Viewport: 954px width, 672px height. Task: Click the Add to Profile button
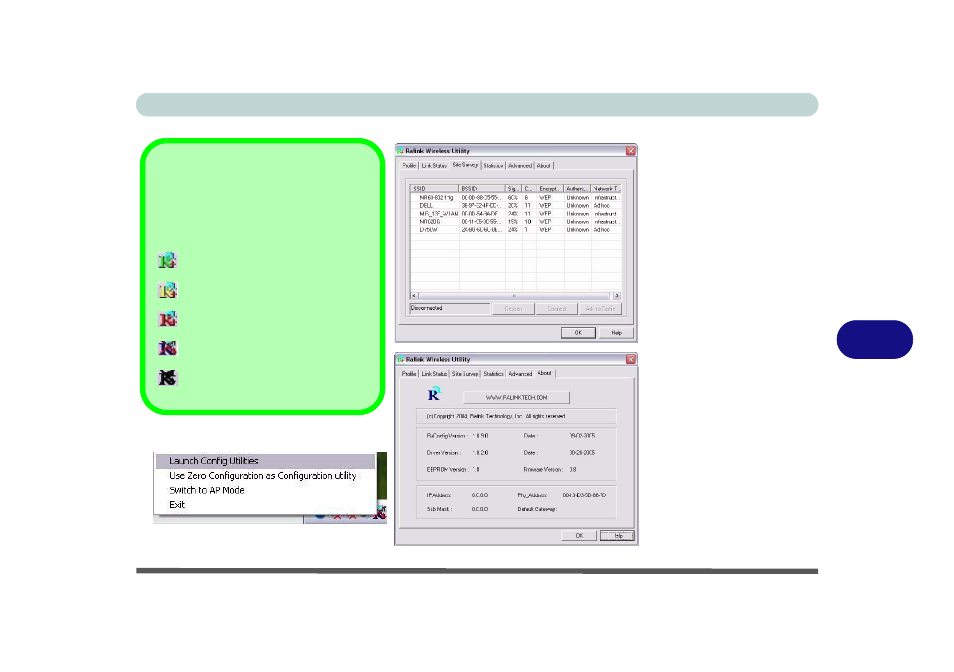pos(601,309)
